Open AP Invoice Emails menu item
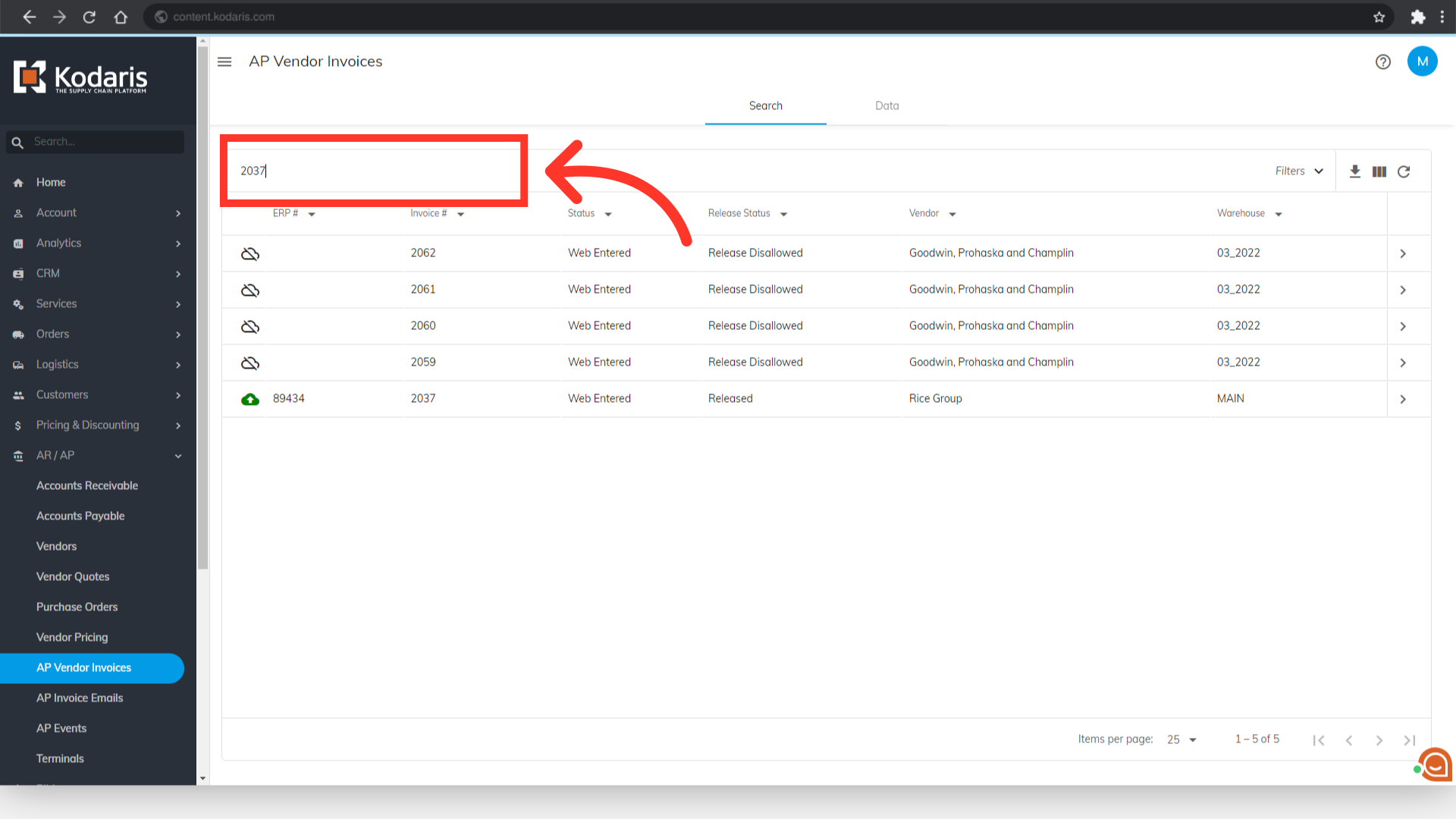This screenshot has height=819, width=1456. pos(80,698)
